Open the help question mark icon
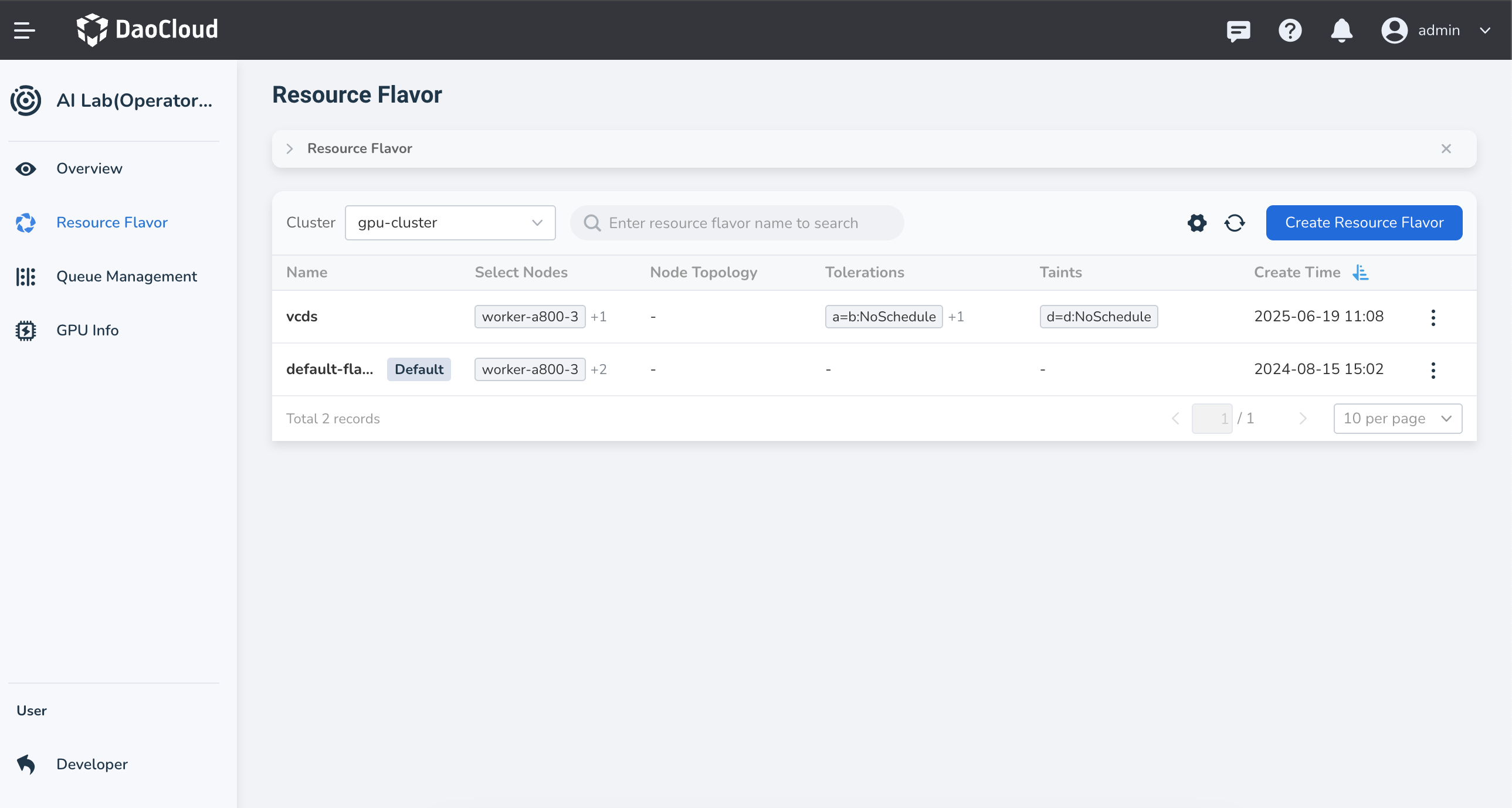 pos(1290,30)
